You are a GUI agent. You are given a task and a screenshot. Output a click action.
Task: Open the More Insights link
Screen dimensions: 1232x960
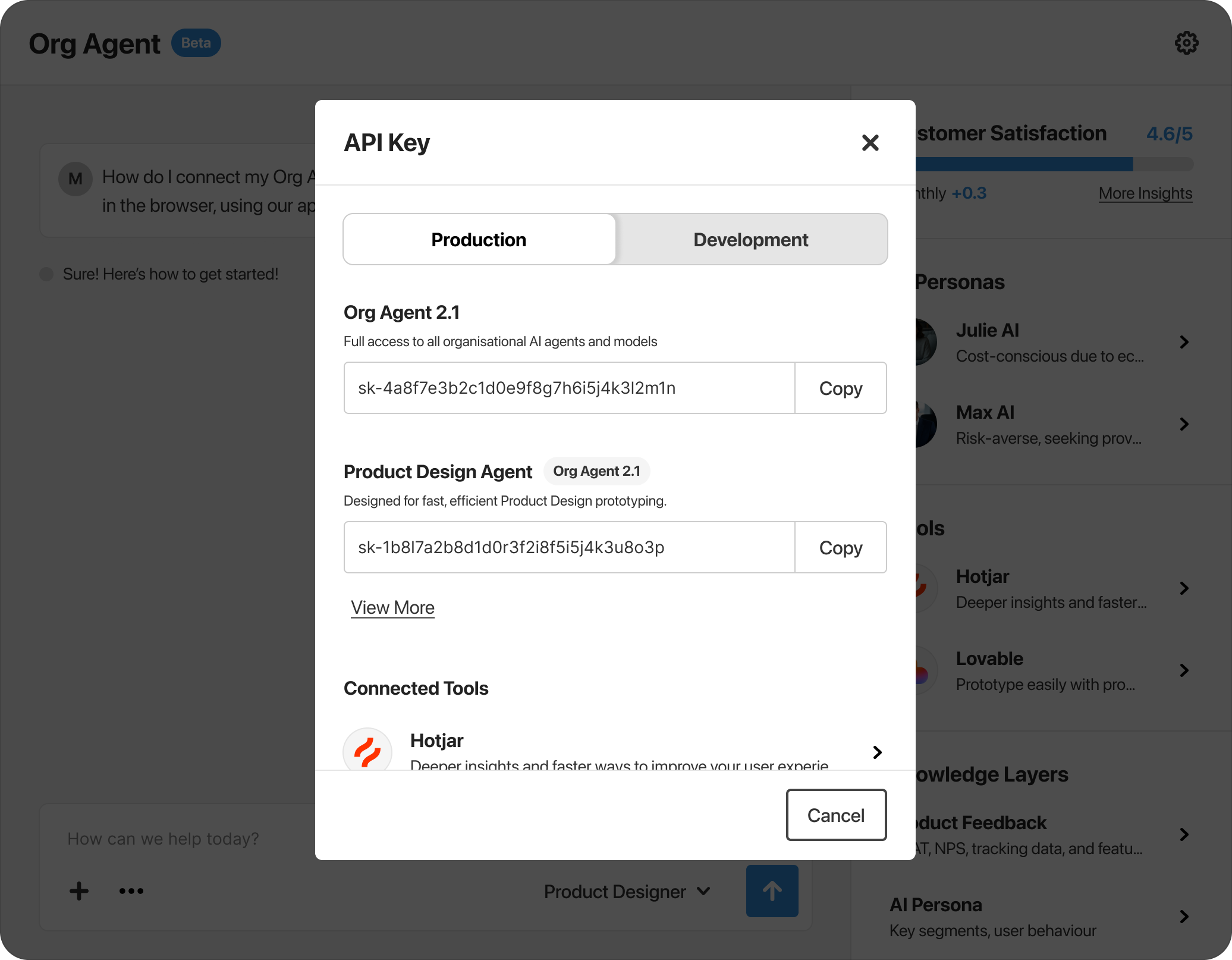tap(1145, 193)
